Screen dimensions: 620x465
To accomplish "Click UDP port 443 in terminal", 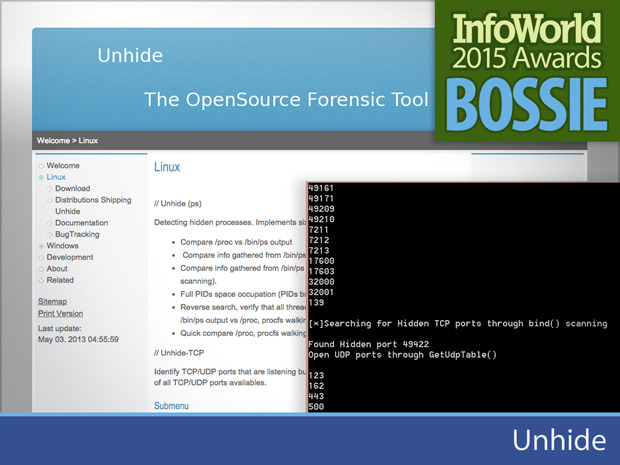I will (316, 396).
